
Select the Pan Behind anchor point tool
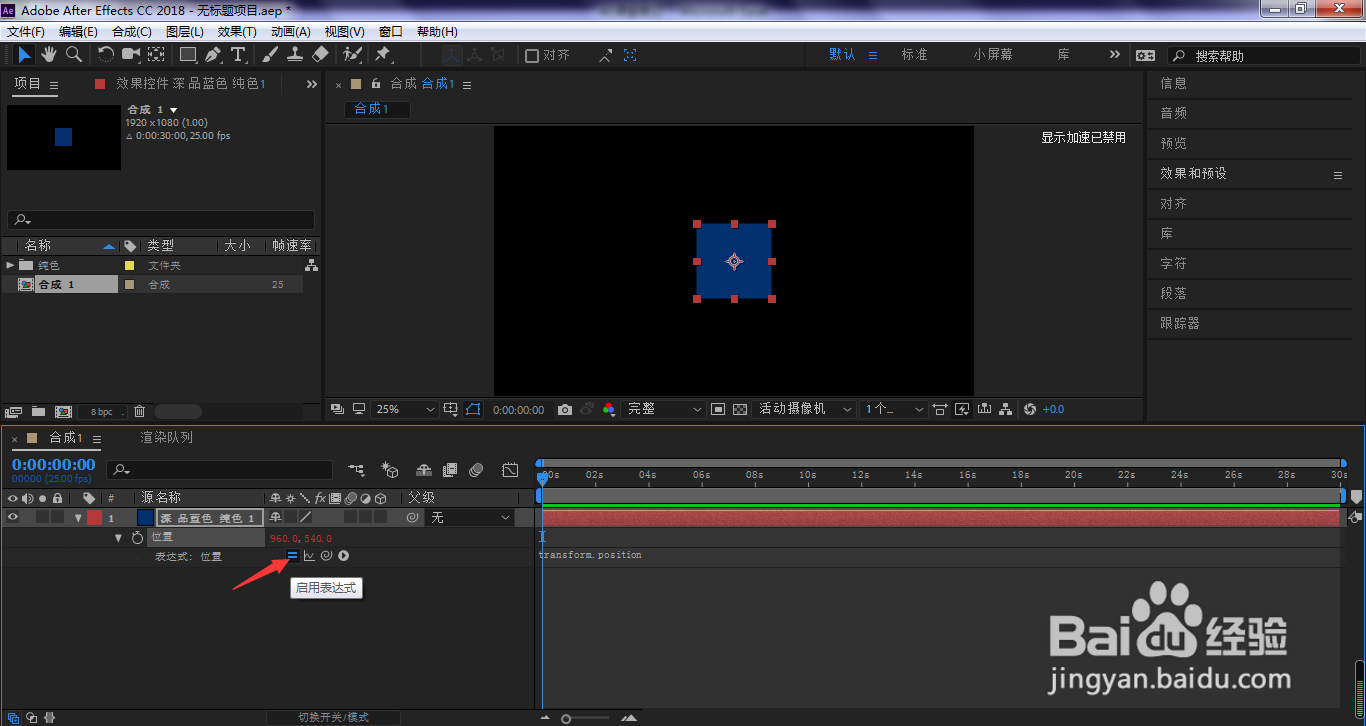[157, 54]
